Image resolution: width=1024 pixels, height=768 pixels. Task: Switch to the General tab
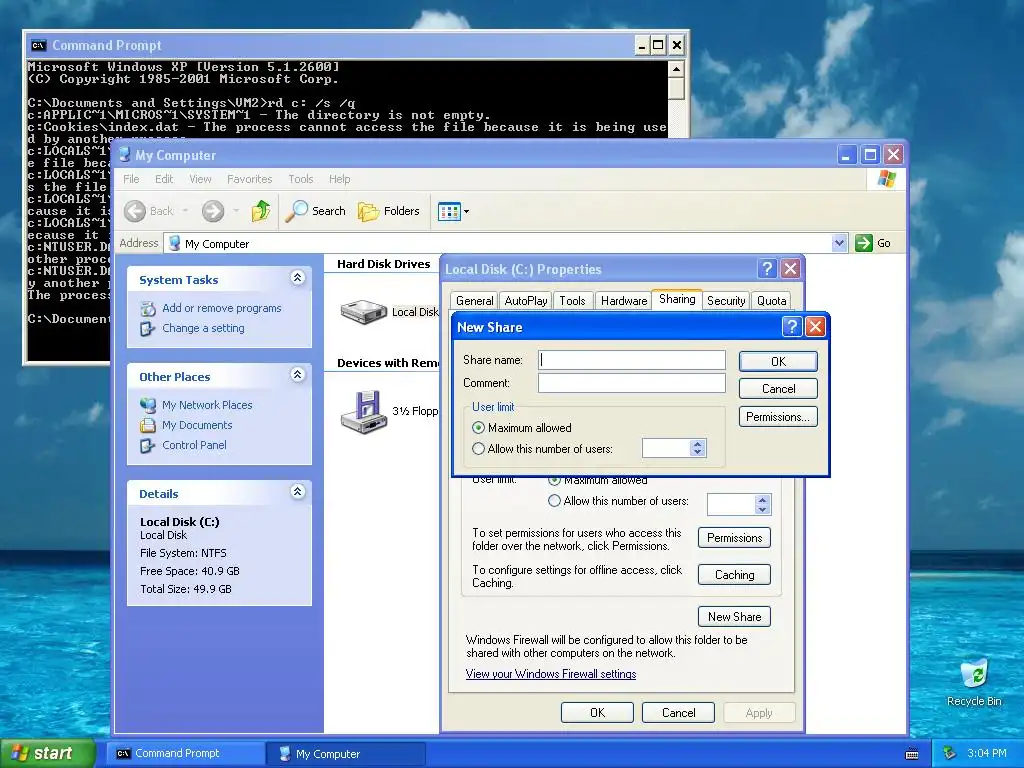474,300
